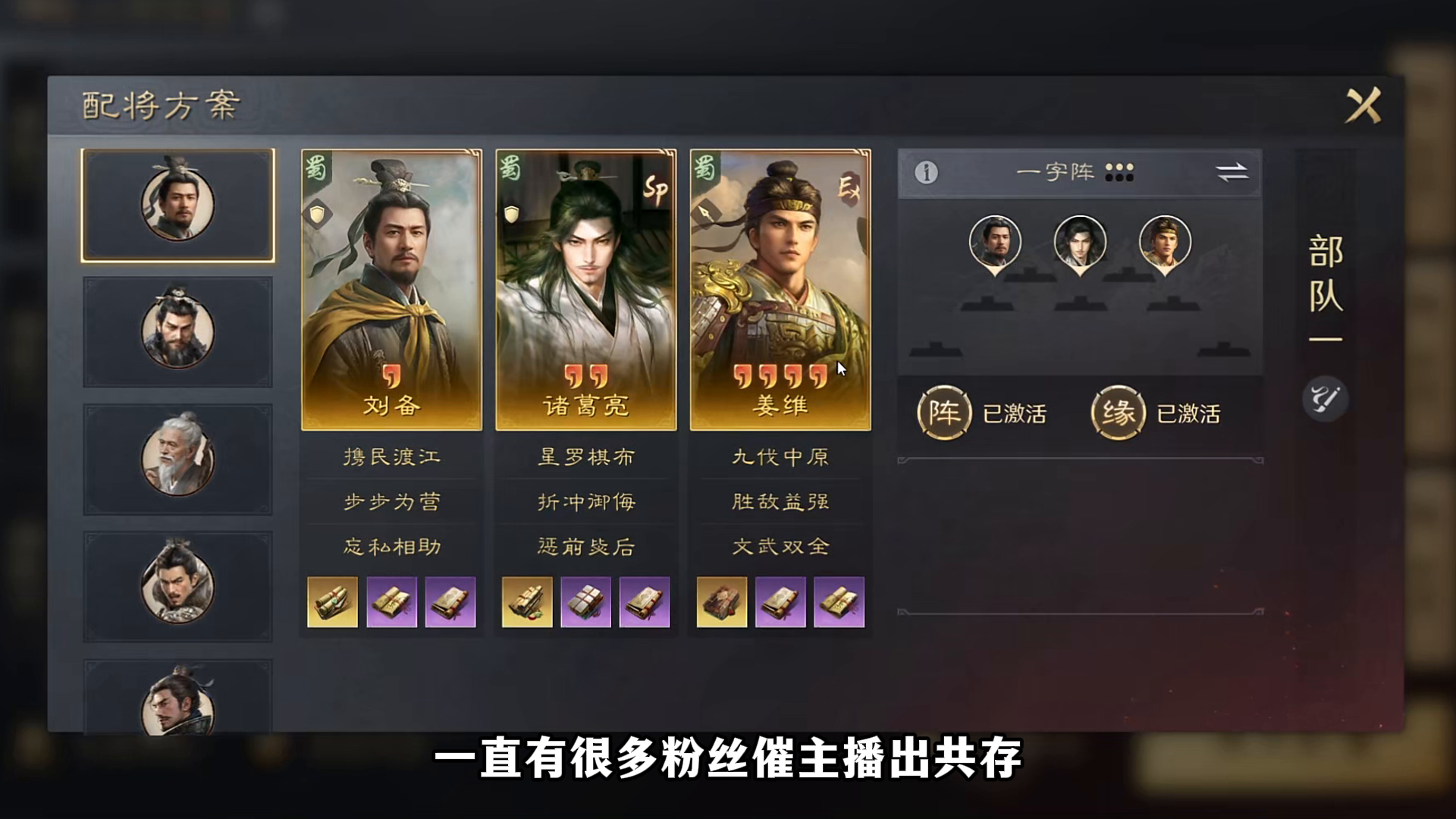Click the 携民渡江 skill label
This screenshot has height=819, width=1456.
[391, 457]
